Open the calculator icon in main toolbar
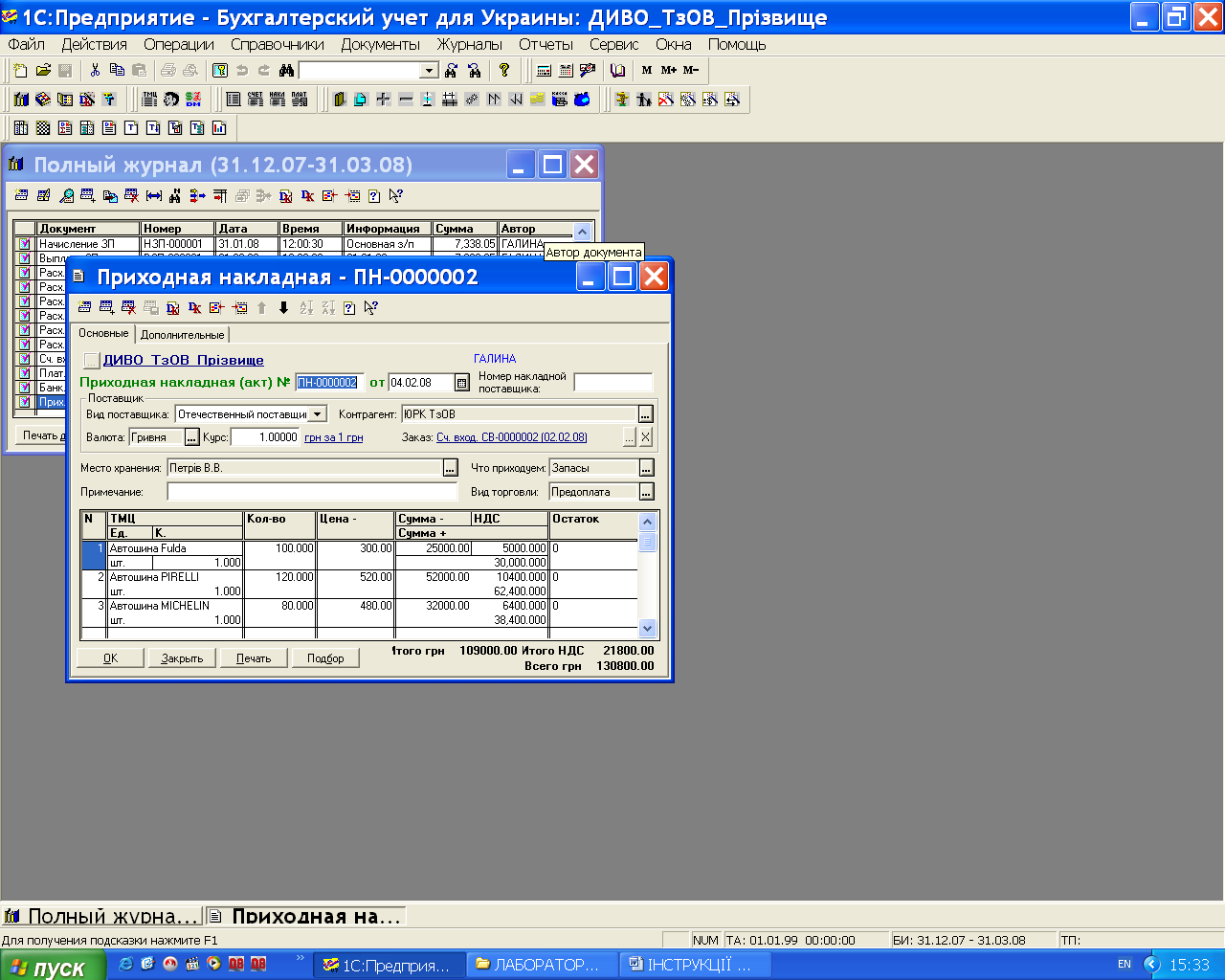 tap(545, 70)
